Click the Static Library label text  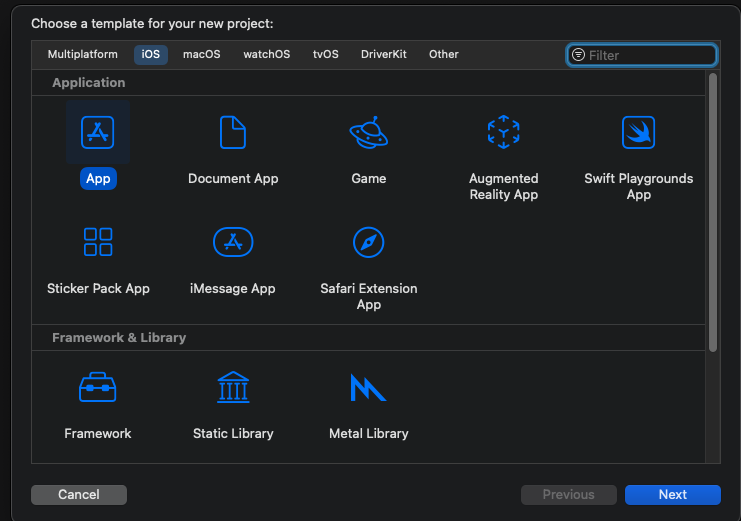(233, 434)
